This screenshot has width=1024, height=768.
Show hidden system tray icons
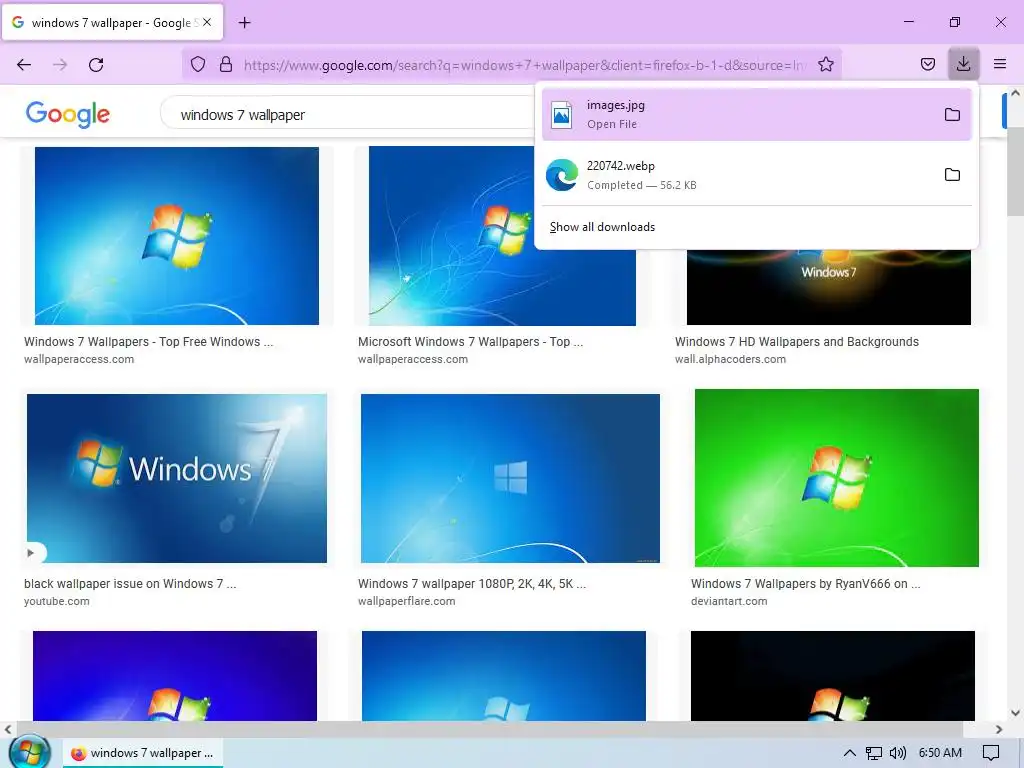pyautogui.click(x=849, y=753)
